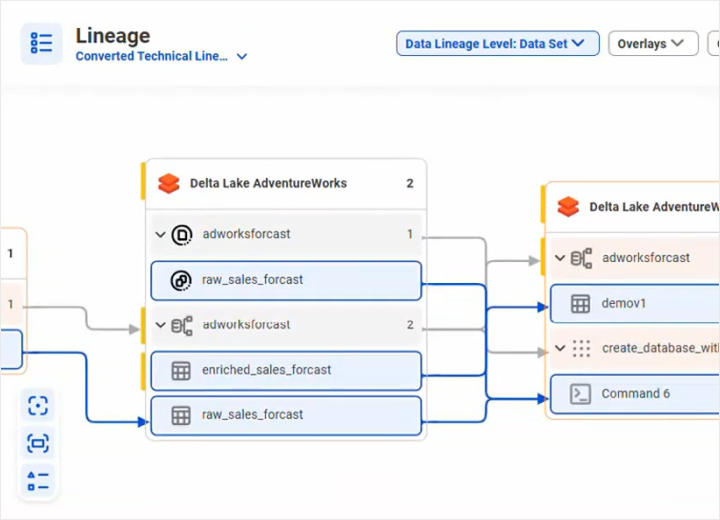The width and height of the screenshot is (720, 520).
Task: Click the Delta Lake icon in right card header
Action: point(568,207)
